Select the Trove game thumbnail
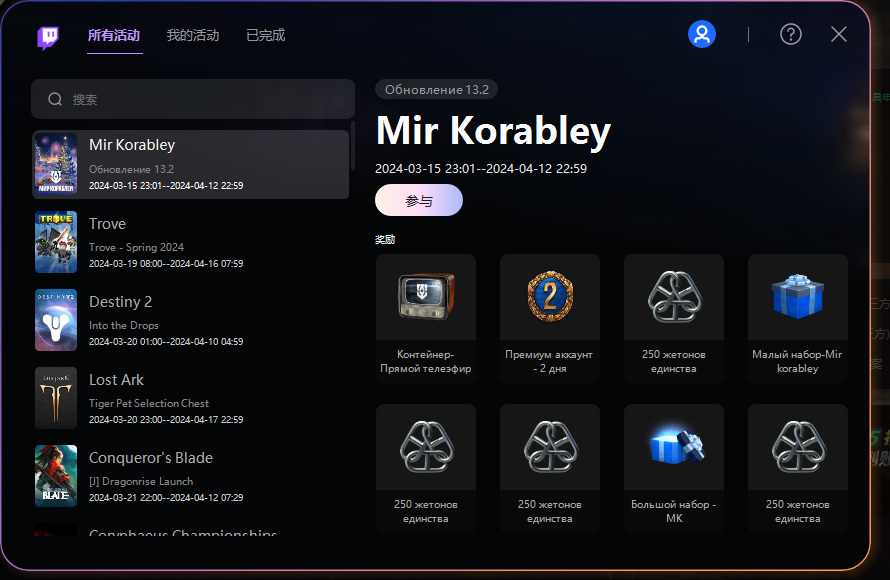890x580 pixels. click(x=56, y=242)
